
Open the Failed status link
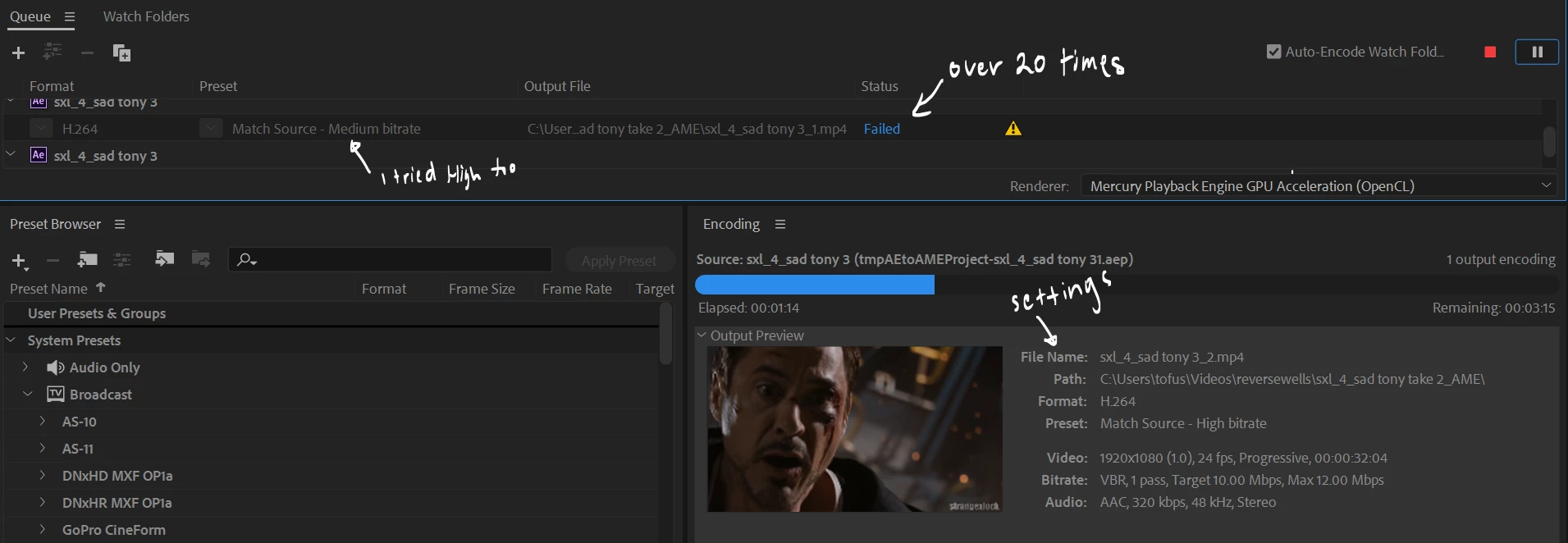pos(882,129)
